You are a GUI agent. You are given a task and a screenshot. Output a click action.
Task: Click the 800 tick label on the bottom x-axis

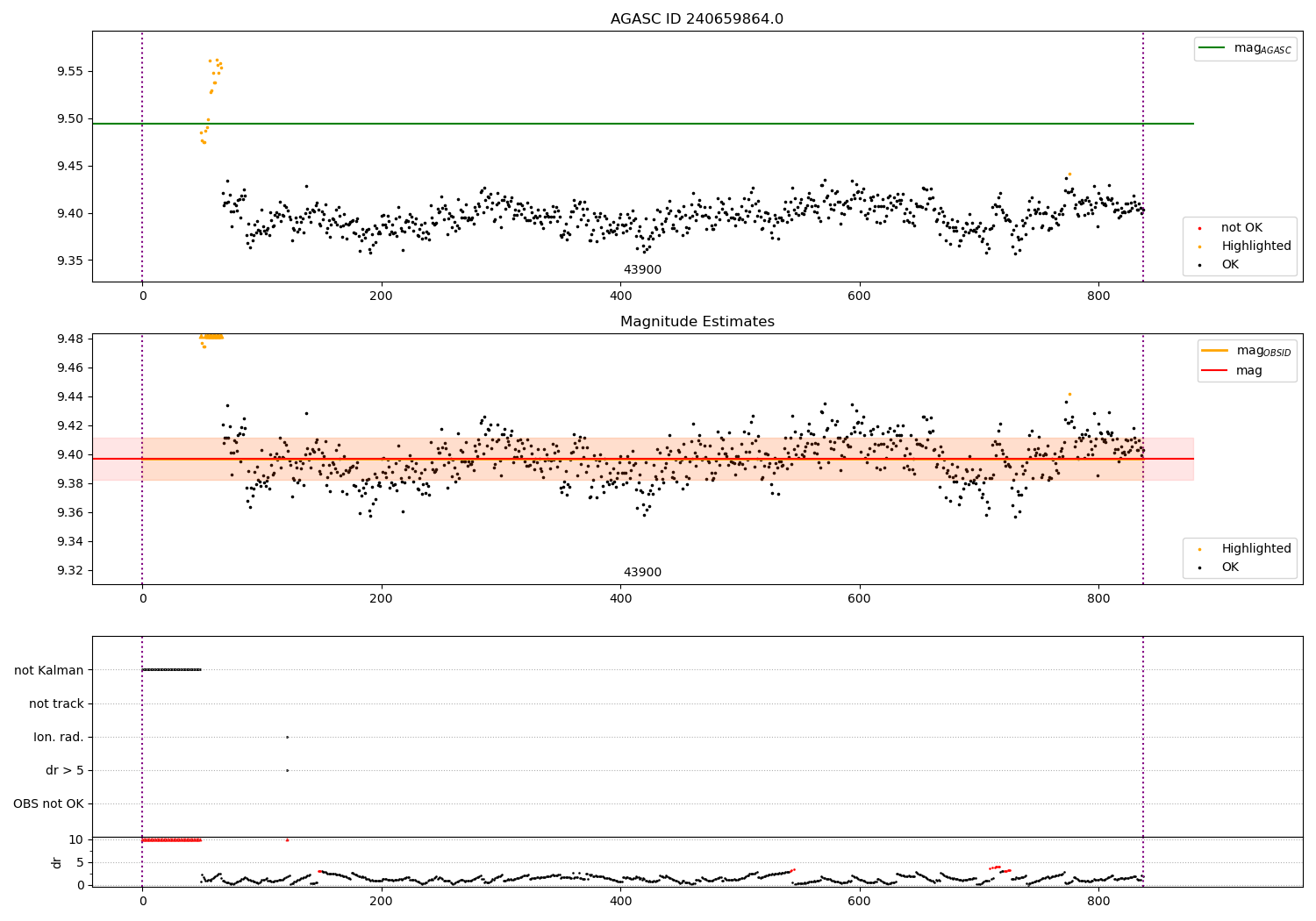[1098, 900]
